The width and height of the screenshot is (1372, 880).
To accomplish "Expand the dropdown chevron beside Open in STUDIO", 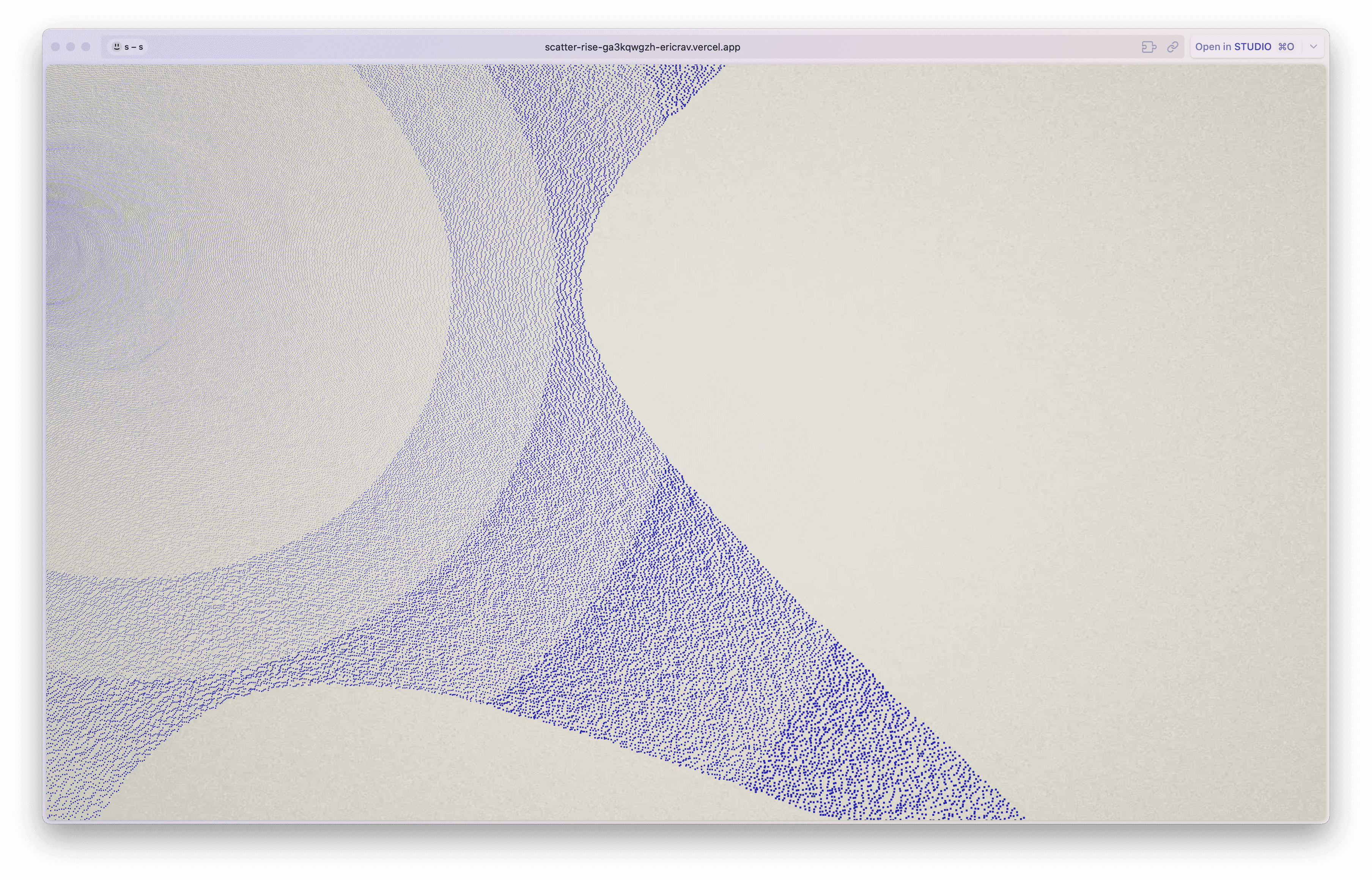I will coord(1313,47).
